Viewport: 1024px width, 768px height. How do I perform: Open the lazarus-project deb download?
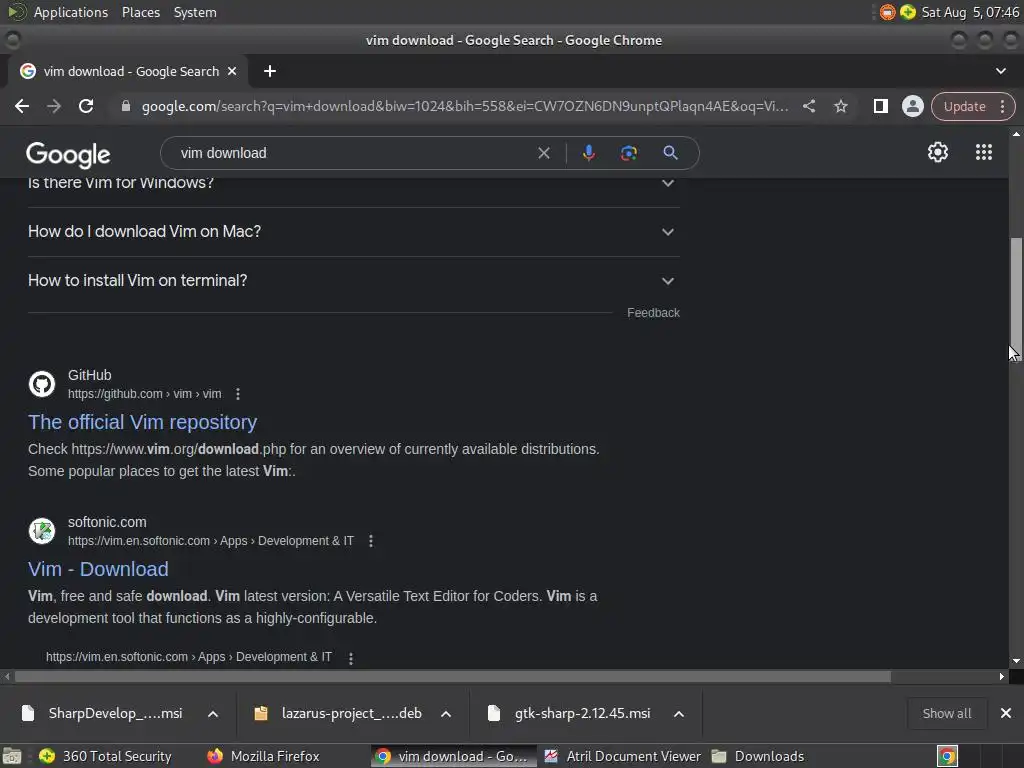(x=340, y=713)
